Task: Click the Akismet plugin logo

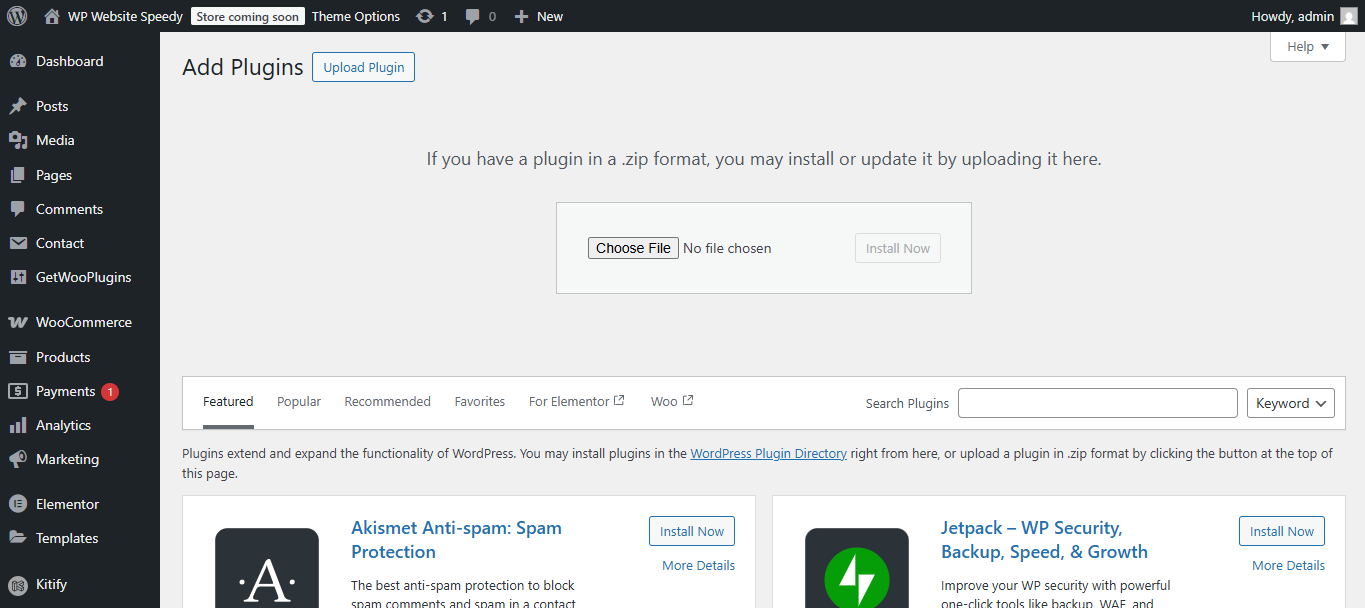Action: point(267,568)
